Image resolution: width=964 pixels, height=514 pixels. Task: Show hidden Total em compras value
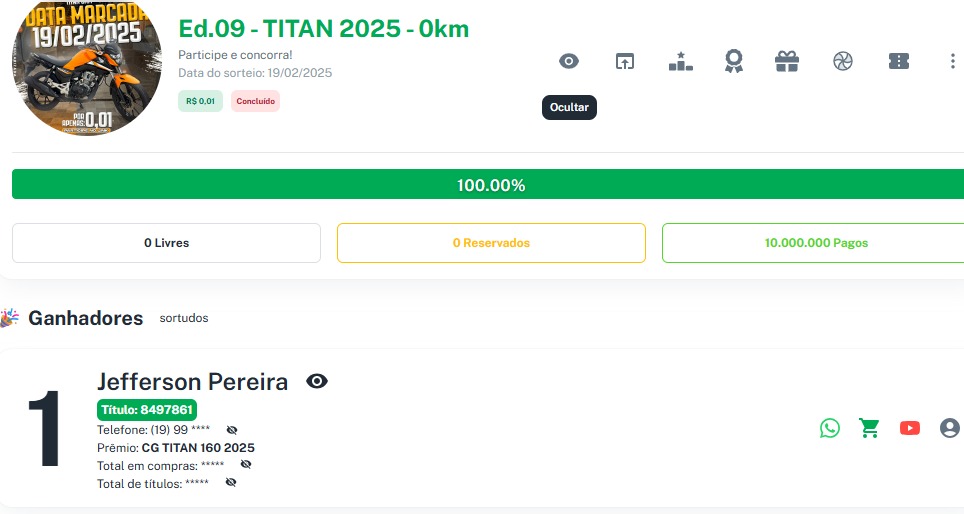tap(246, 465)
